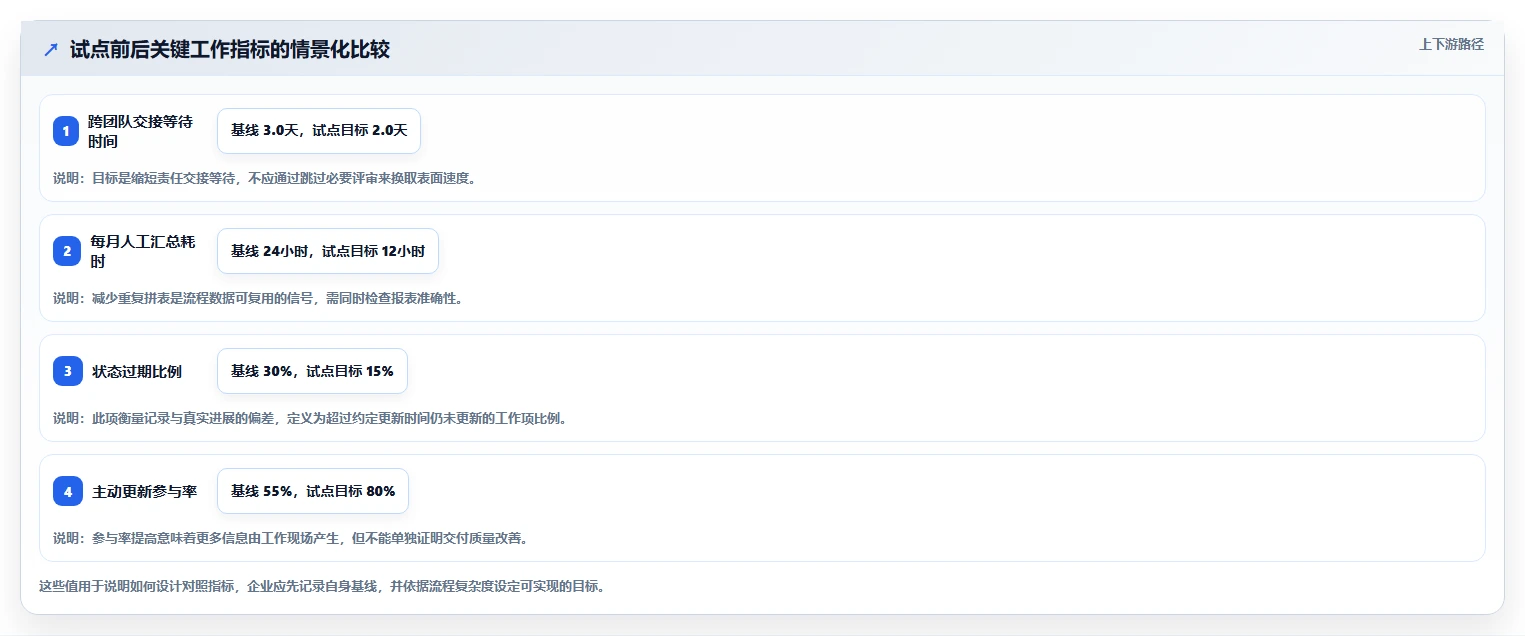Click number badge 1 for 跨团队交接等待时间
Image resolution: width=1525 pixels, height=636 pixels.
click(66, 131)
